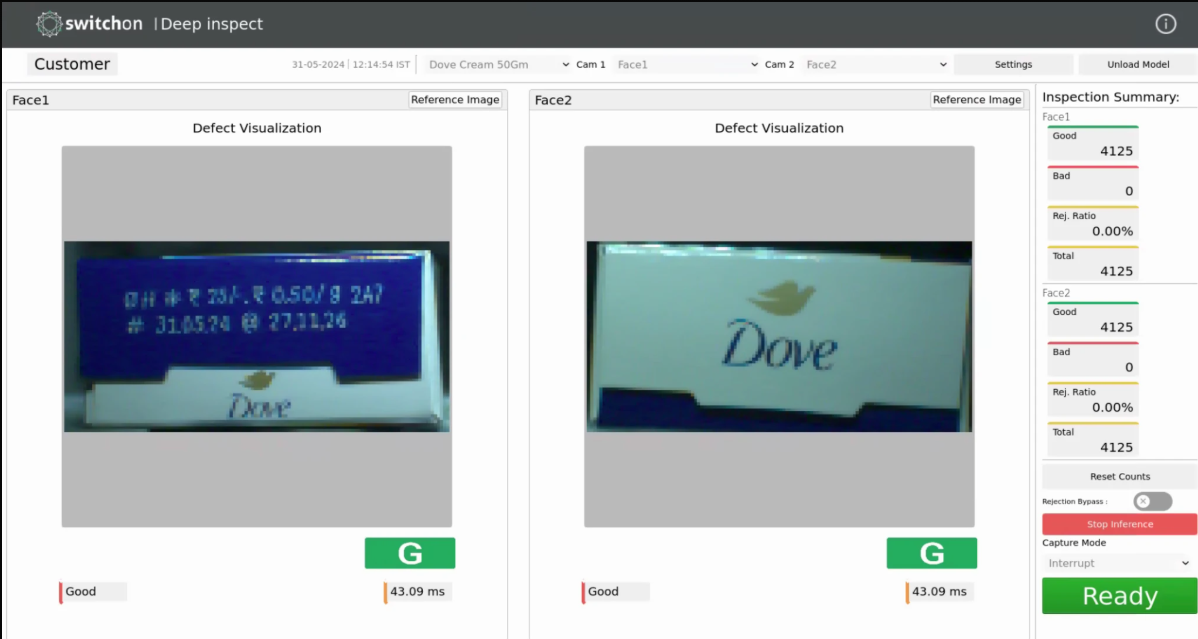Select the Face2 defect visualization image
The width and height of the screenshot is (1198, 639).
point(779,336)
